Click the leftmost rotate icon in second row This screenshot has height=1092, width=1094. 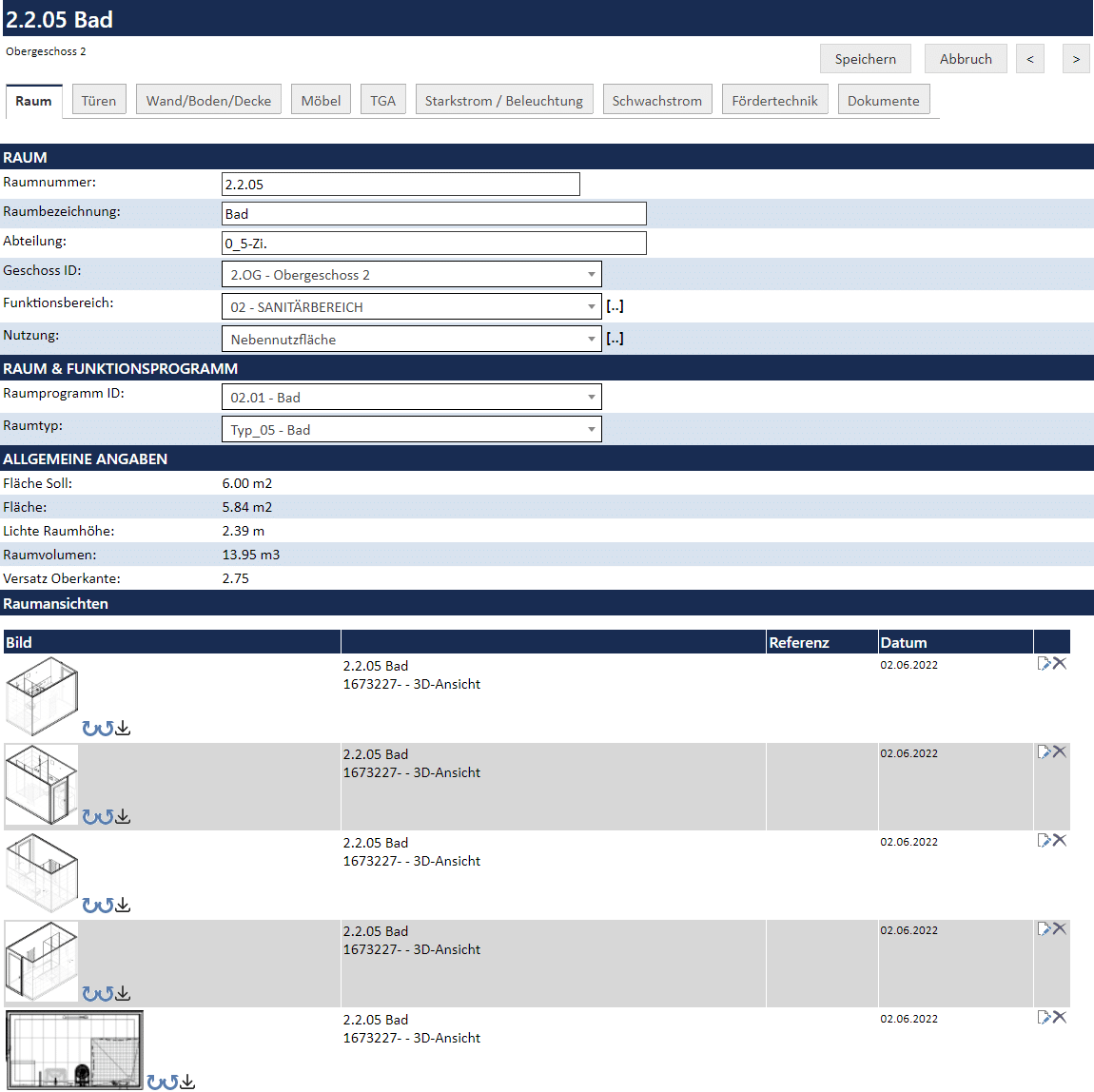pos(89,817)
